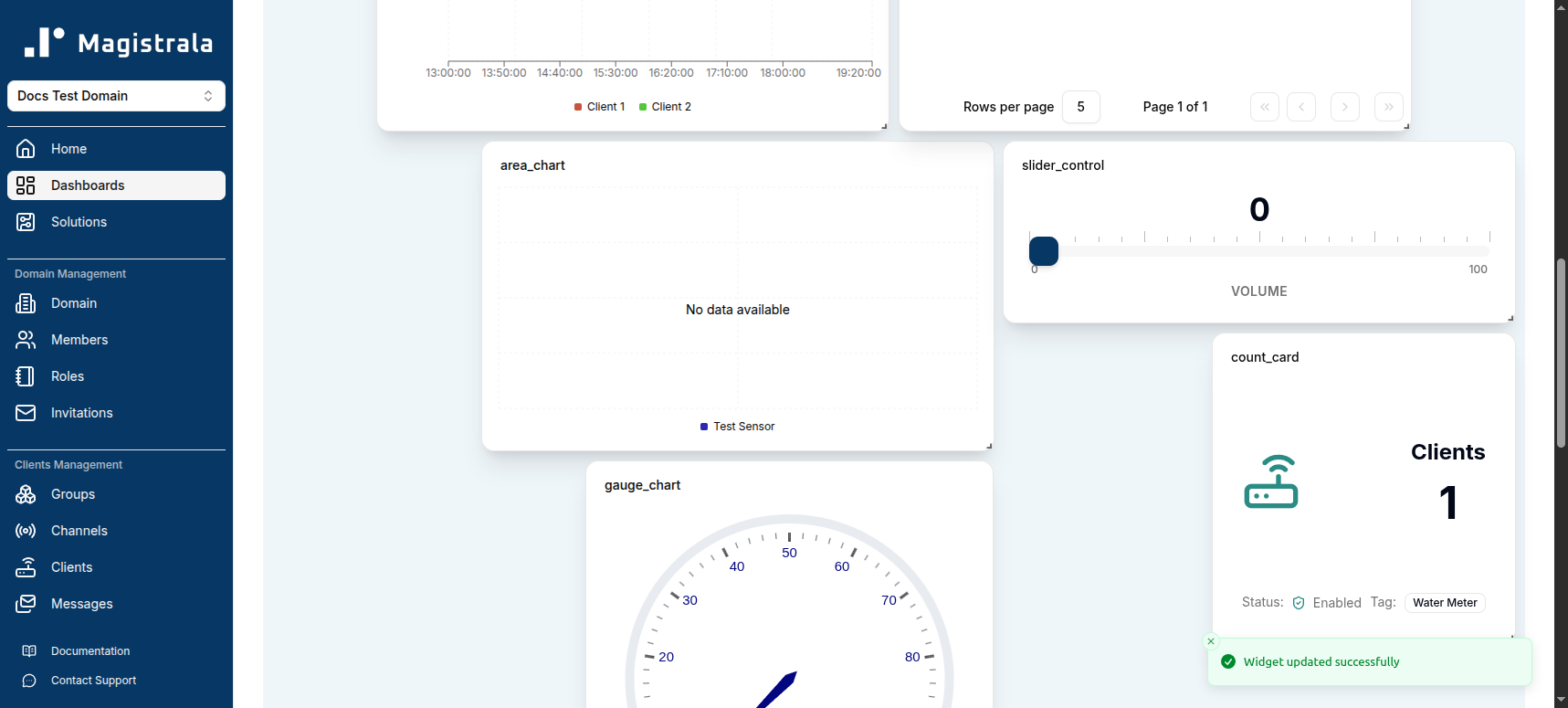Click the Enabled status shield icon
Viewport: 1568px width, 708px height.
[1299, 603]
